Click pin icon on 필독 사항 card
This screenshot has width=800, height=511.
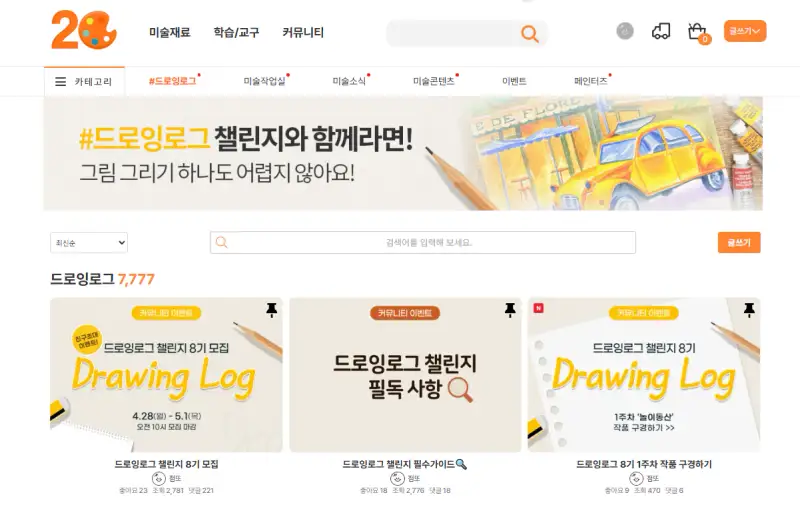click(x=510, y=310)
